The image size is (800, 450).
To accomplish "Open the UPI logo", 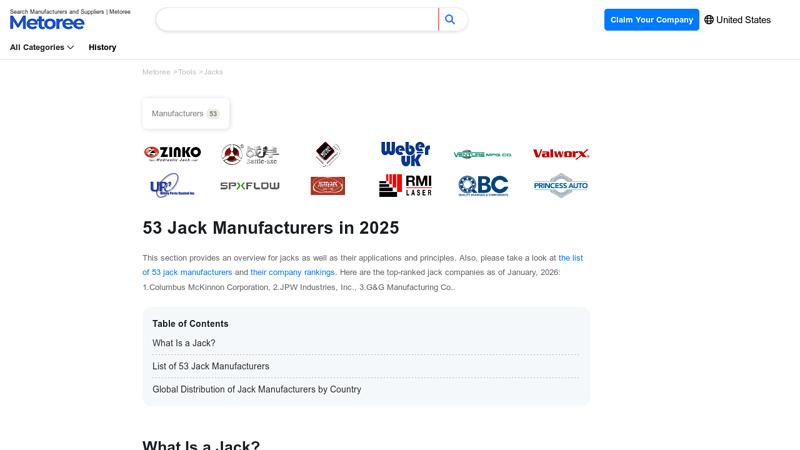I will pyautogui.click(x=172, y=185).
